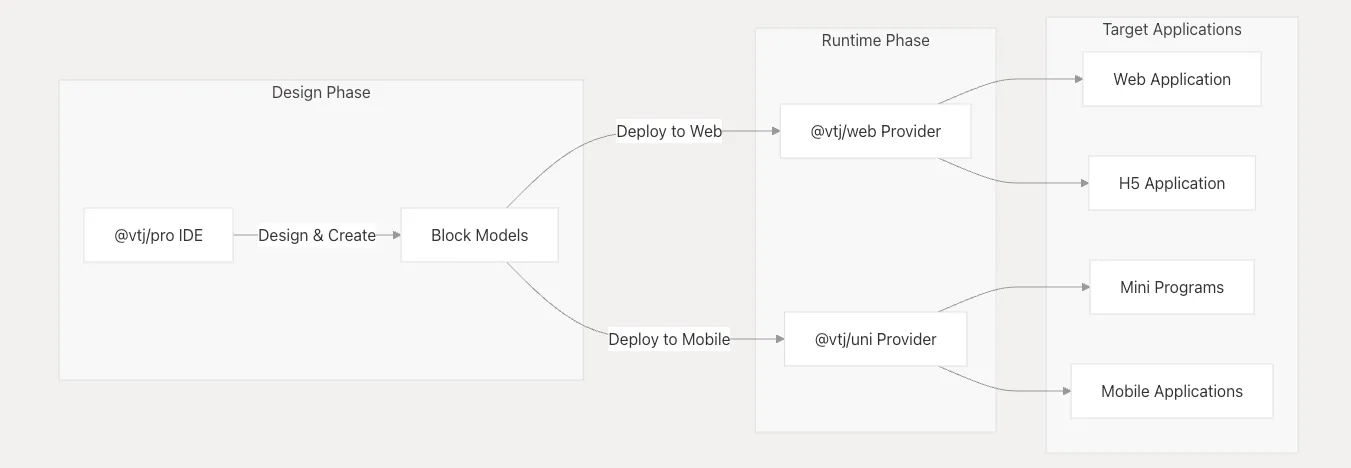Click the Mini Programs node
Viewport: 1351px width, 468px height.
pyautogui.click(x=1171, y=287)
